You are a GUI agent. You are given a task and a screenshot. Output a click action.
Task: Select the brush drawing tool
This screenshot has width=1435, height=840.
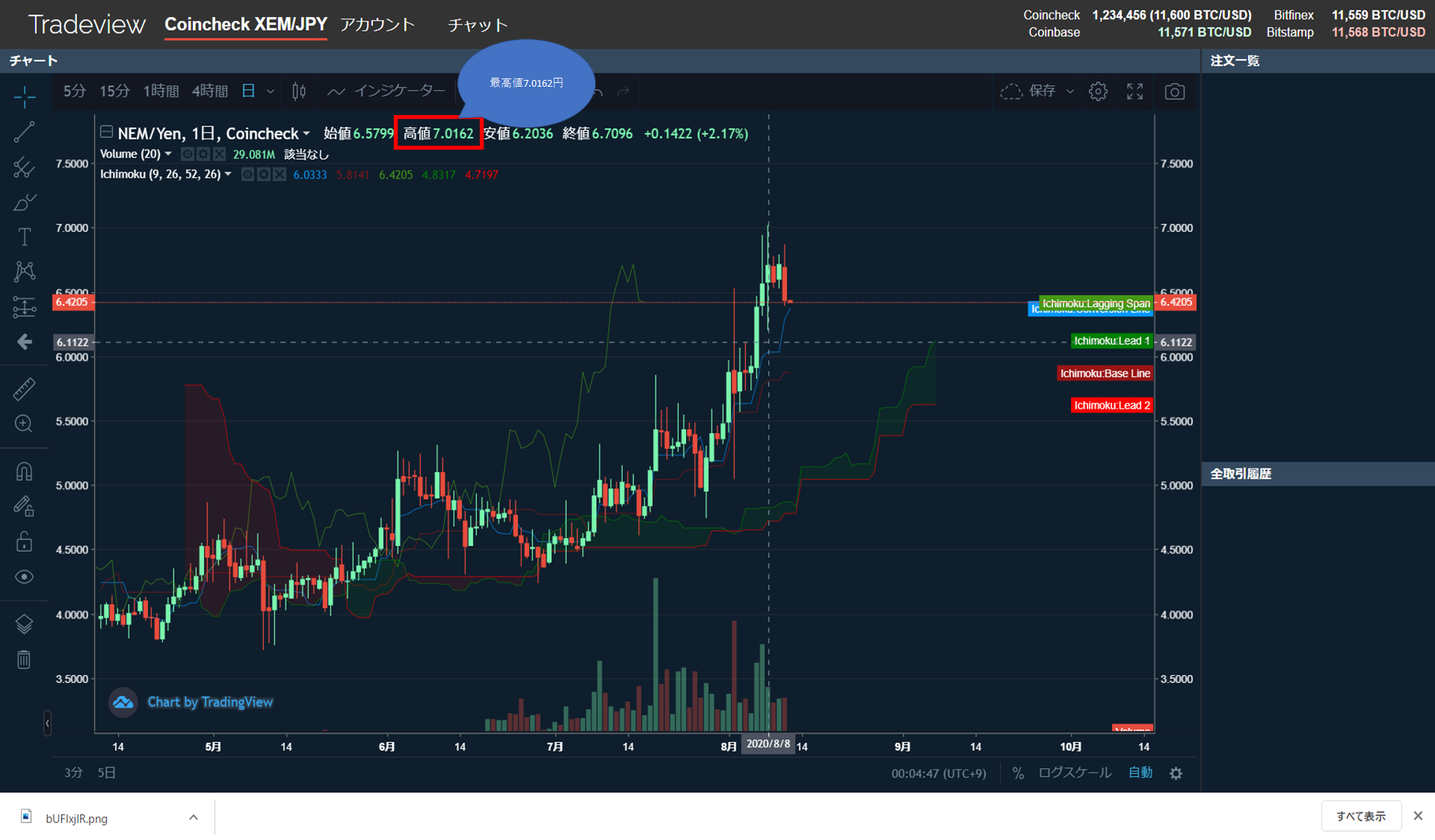click(24, 203)
